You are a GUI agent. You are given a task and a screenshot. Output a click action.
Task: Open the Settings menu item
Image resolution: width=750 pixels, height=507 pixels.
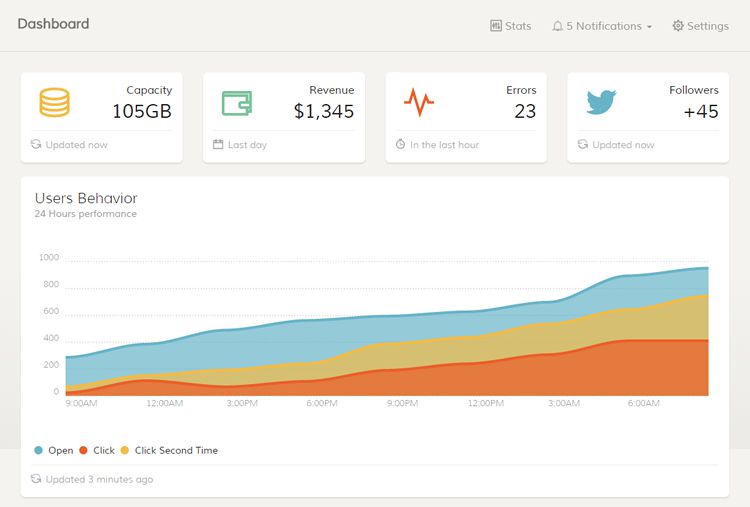[707, 26]
